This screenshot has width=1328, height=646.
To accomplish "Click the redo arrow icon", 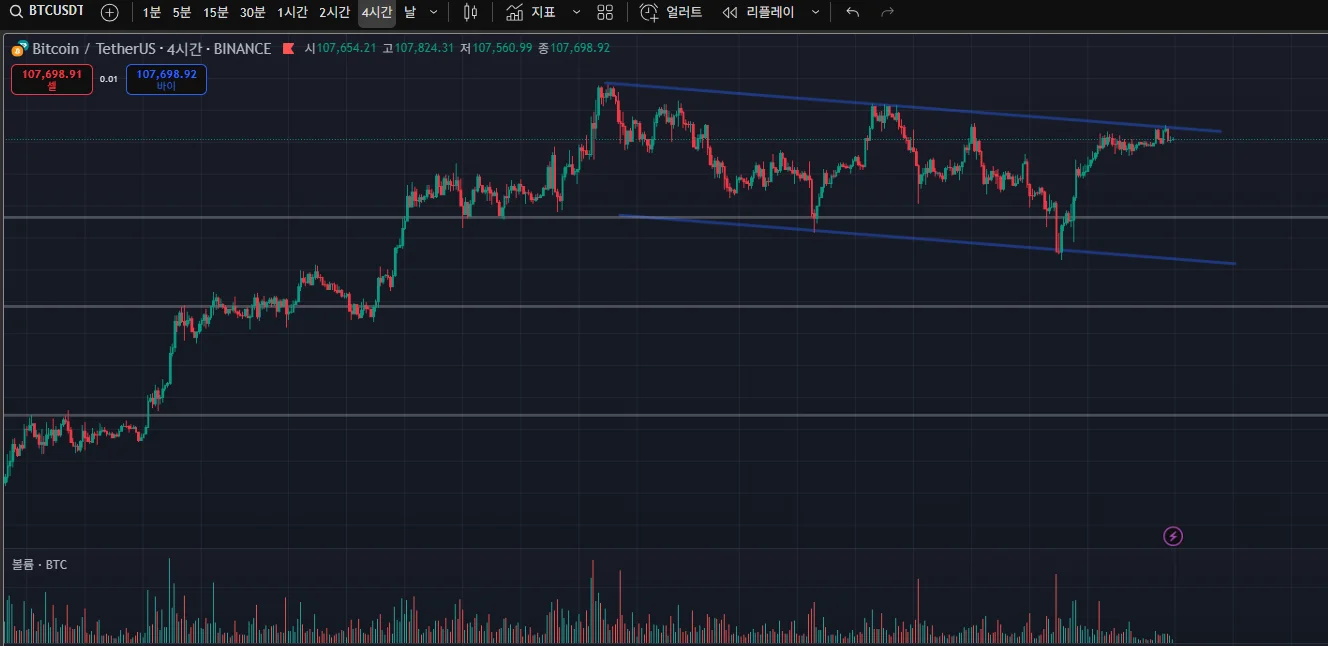I will [887, 13].
